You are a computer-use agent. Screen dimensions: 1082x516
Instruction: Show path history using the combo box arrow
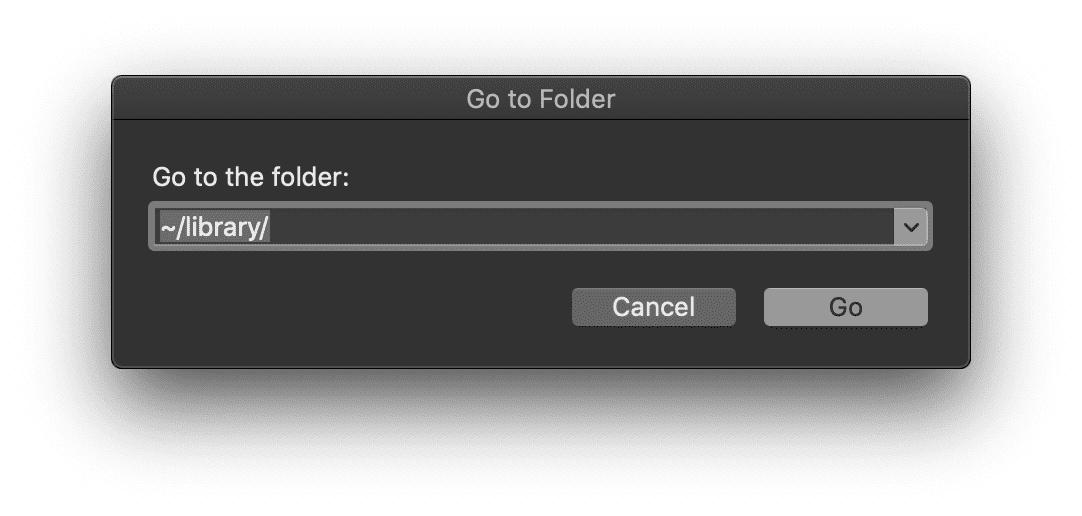pyautogui.click(x=910, y=228)
